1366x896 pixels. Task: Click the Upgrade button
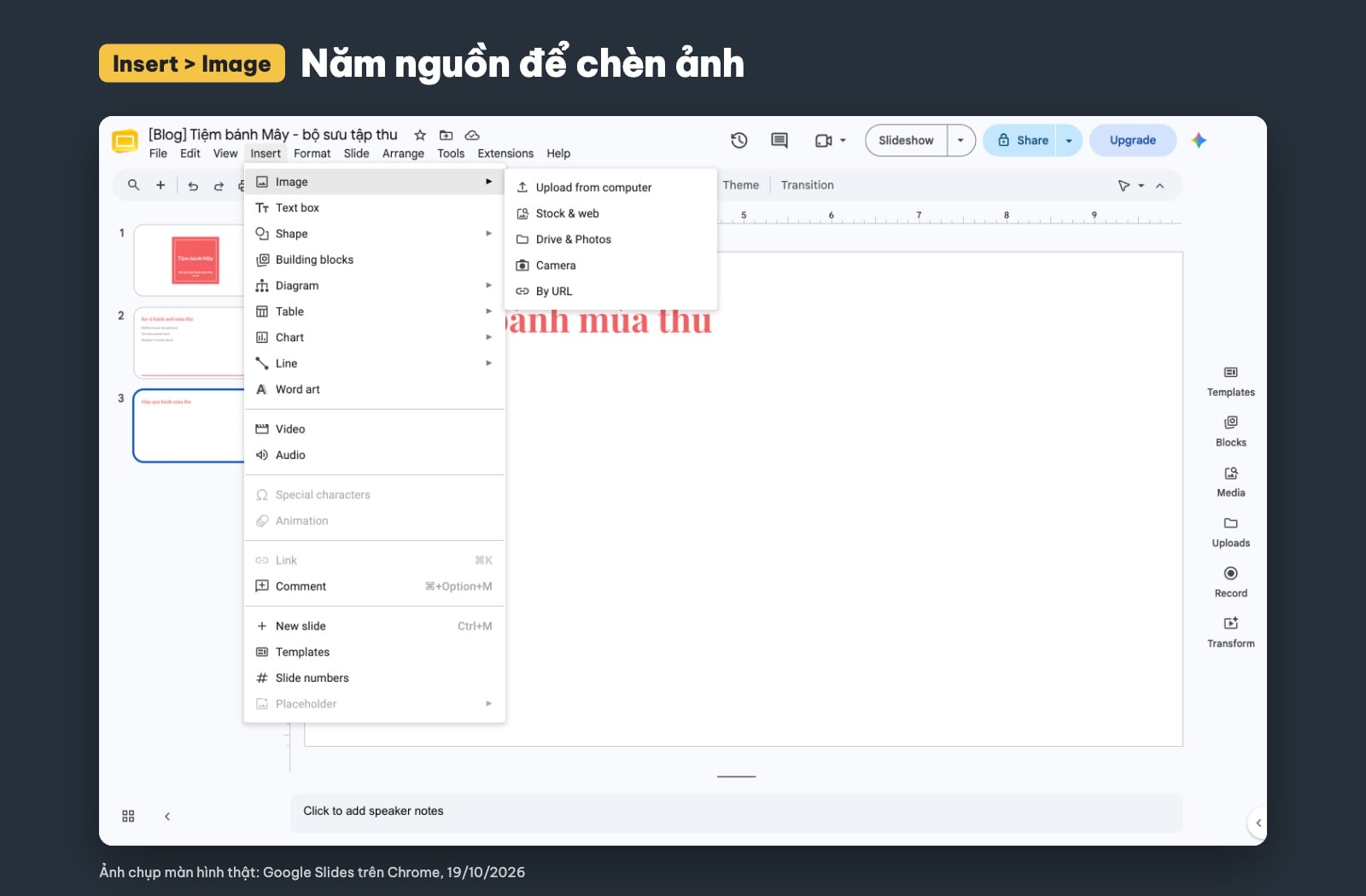pyautogui.click(x=1133, y=141)
